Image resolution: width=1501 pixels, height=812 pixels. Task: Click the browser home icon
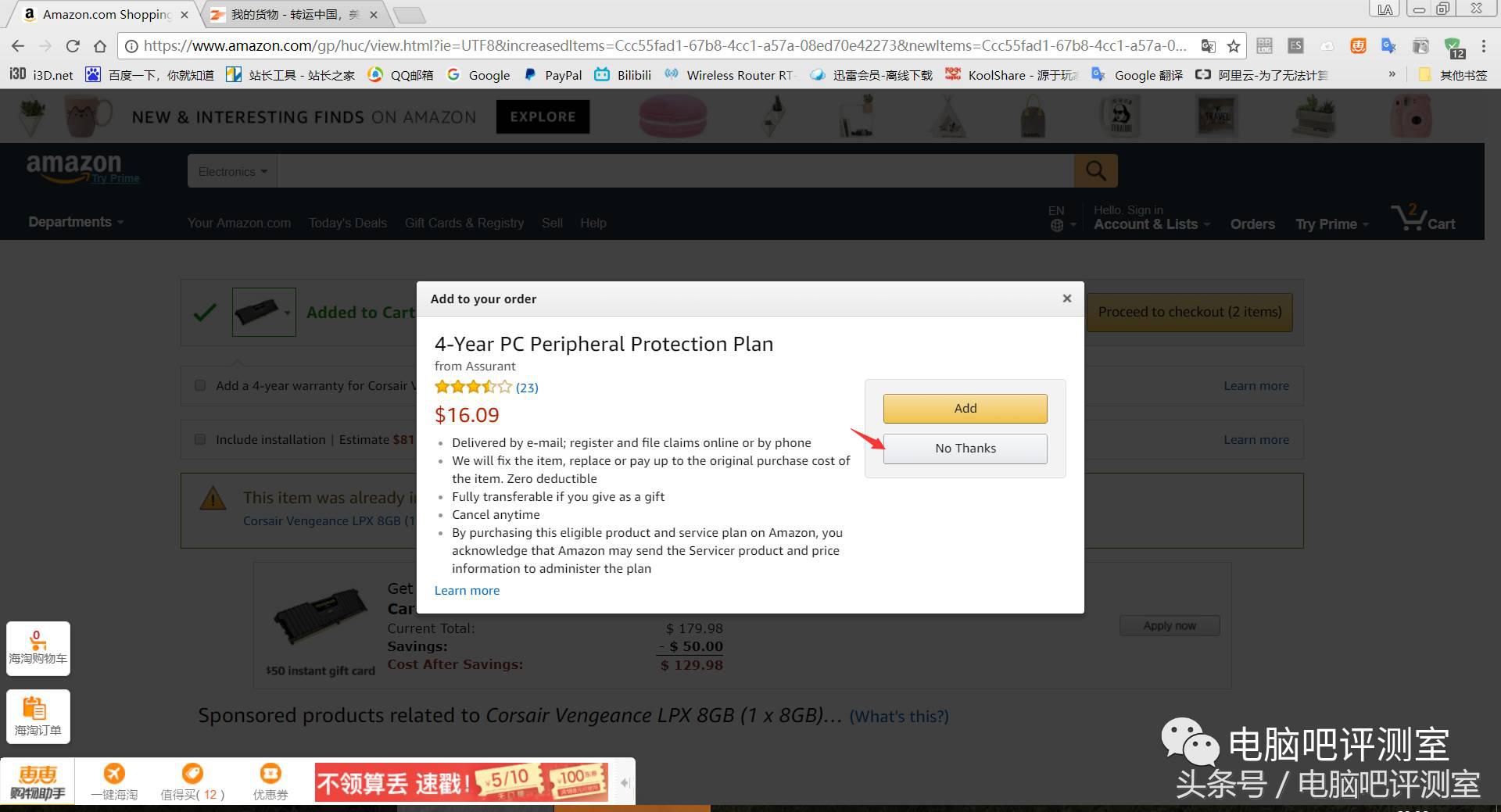pyautogui.click(x=99, y=46)
